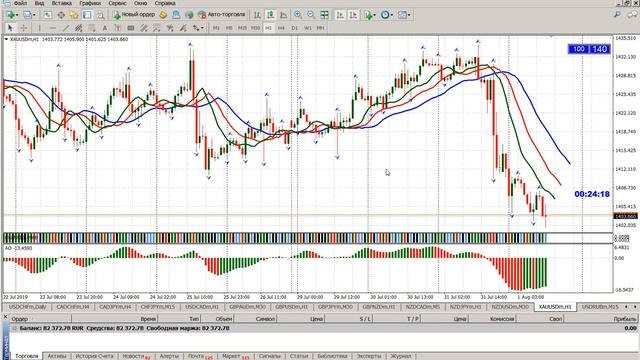The image size is (640, 360).
Task: Open the Графики menu
Action: tap(90, 3)
